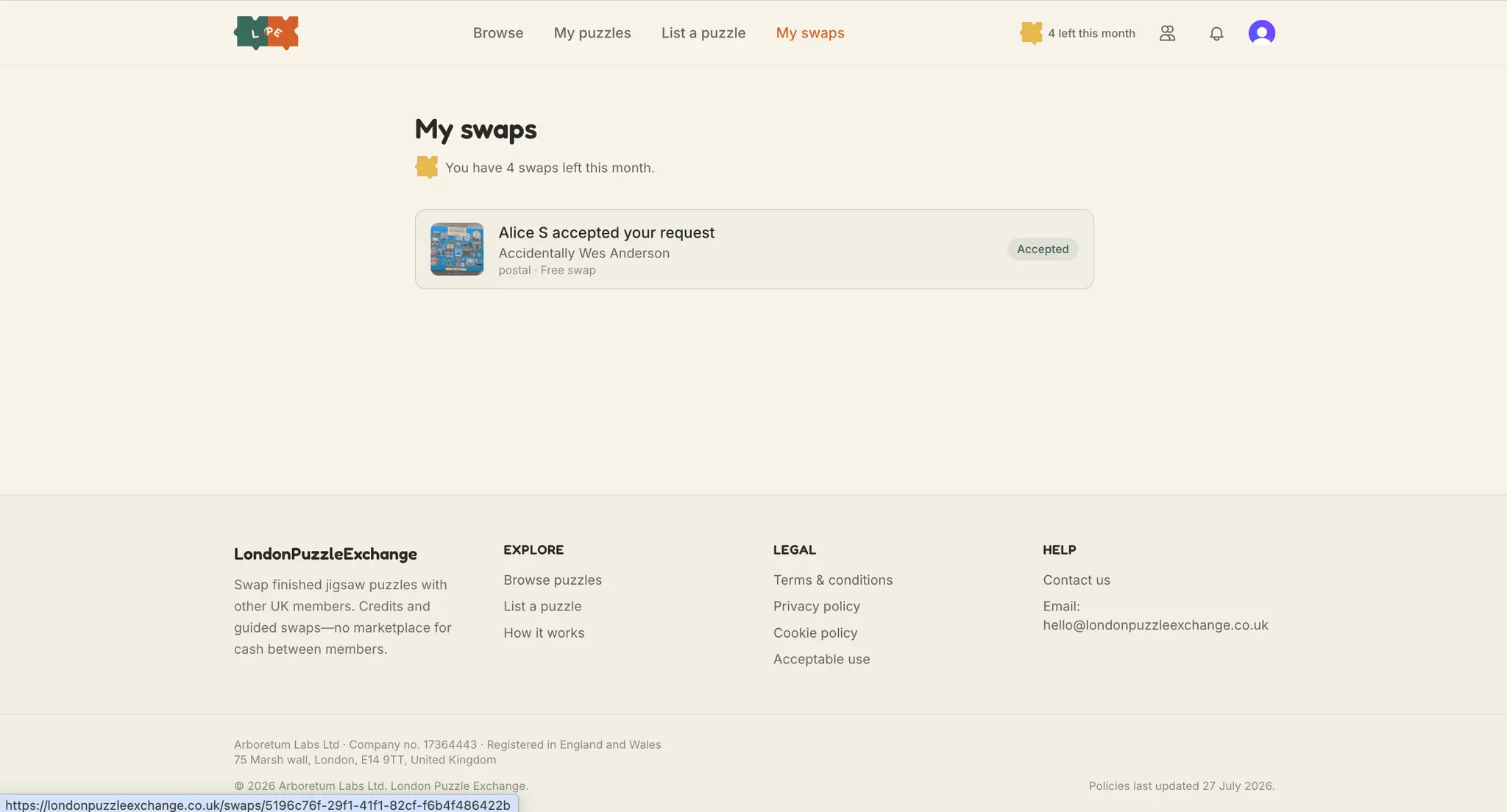Click the 'You have 4 swaps left' message
Viewport: 1507px width, 812px height.
(x=550, y=168)
